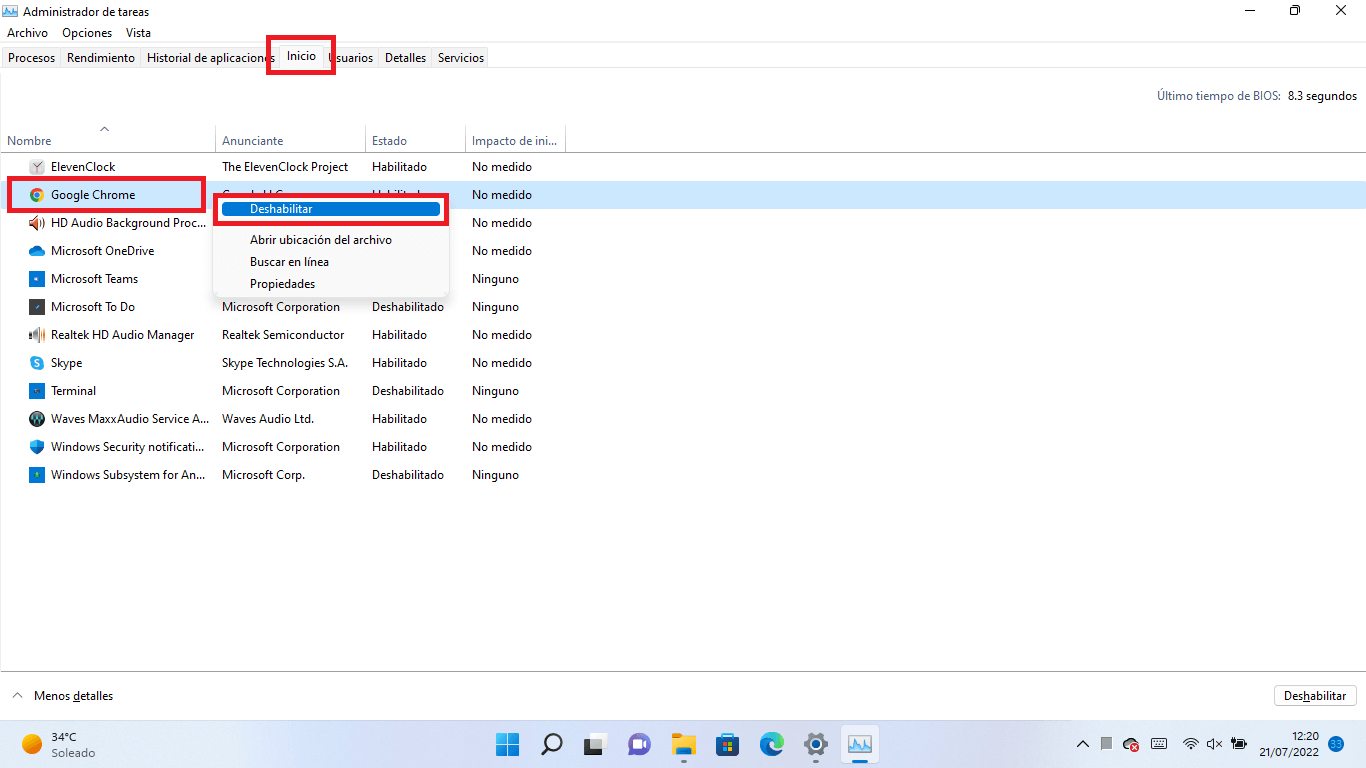Open taskbar Search magnifier
This screenshot has height=768, width=1366.
551,744
